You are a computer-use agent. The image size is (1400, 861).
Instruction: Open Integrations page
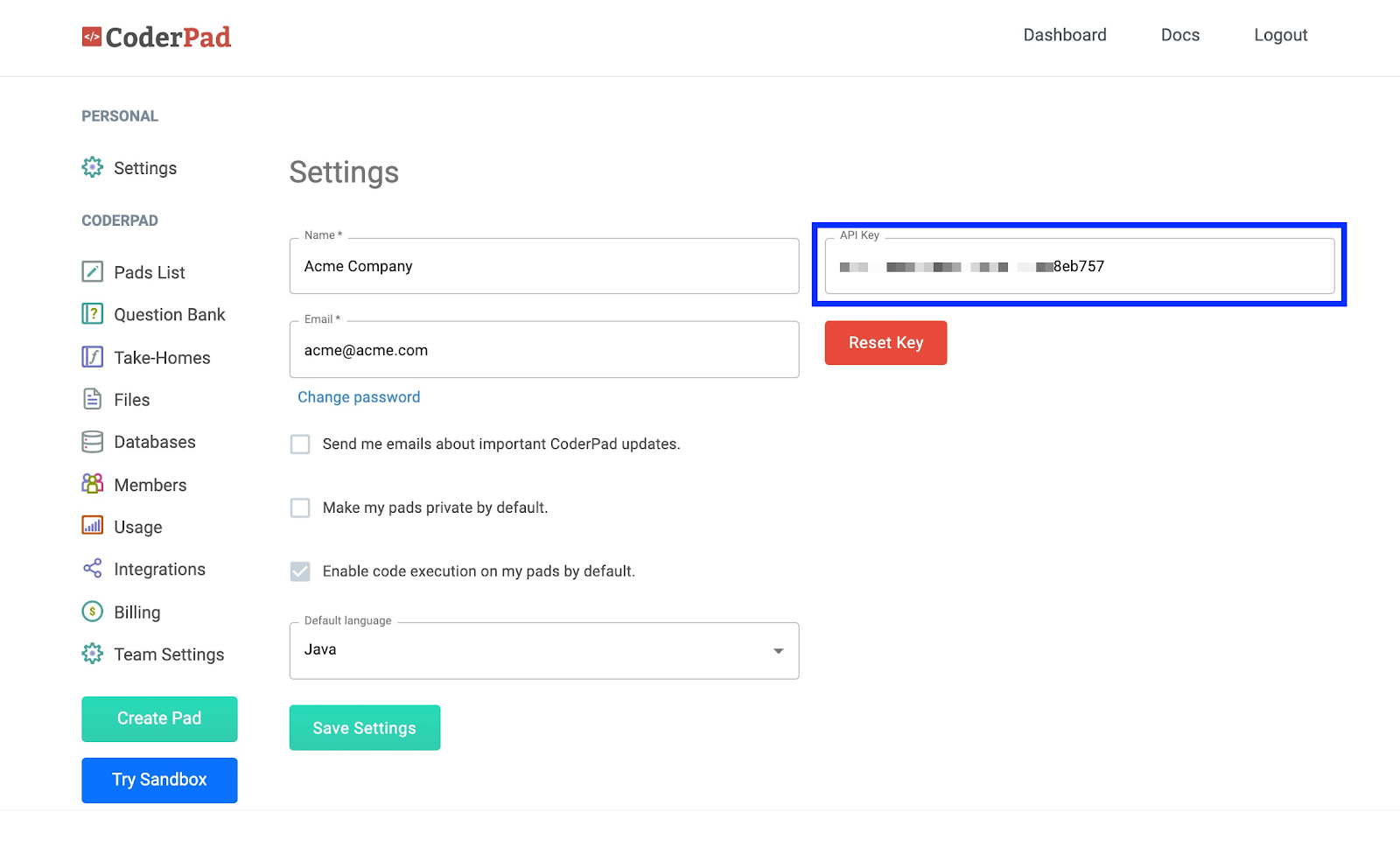pyautogui.click(x=160, y=570)
